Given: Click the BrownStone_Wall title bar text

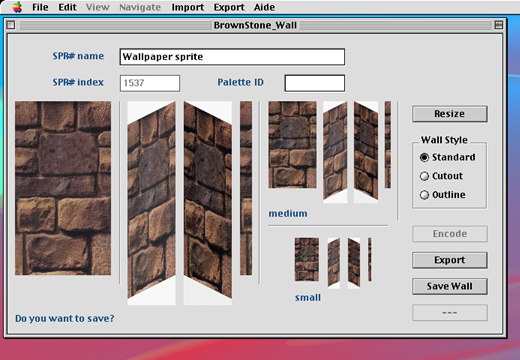Looking at the screenshot, I should click(255, 25).
